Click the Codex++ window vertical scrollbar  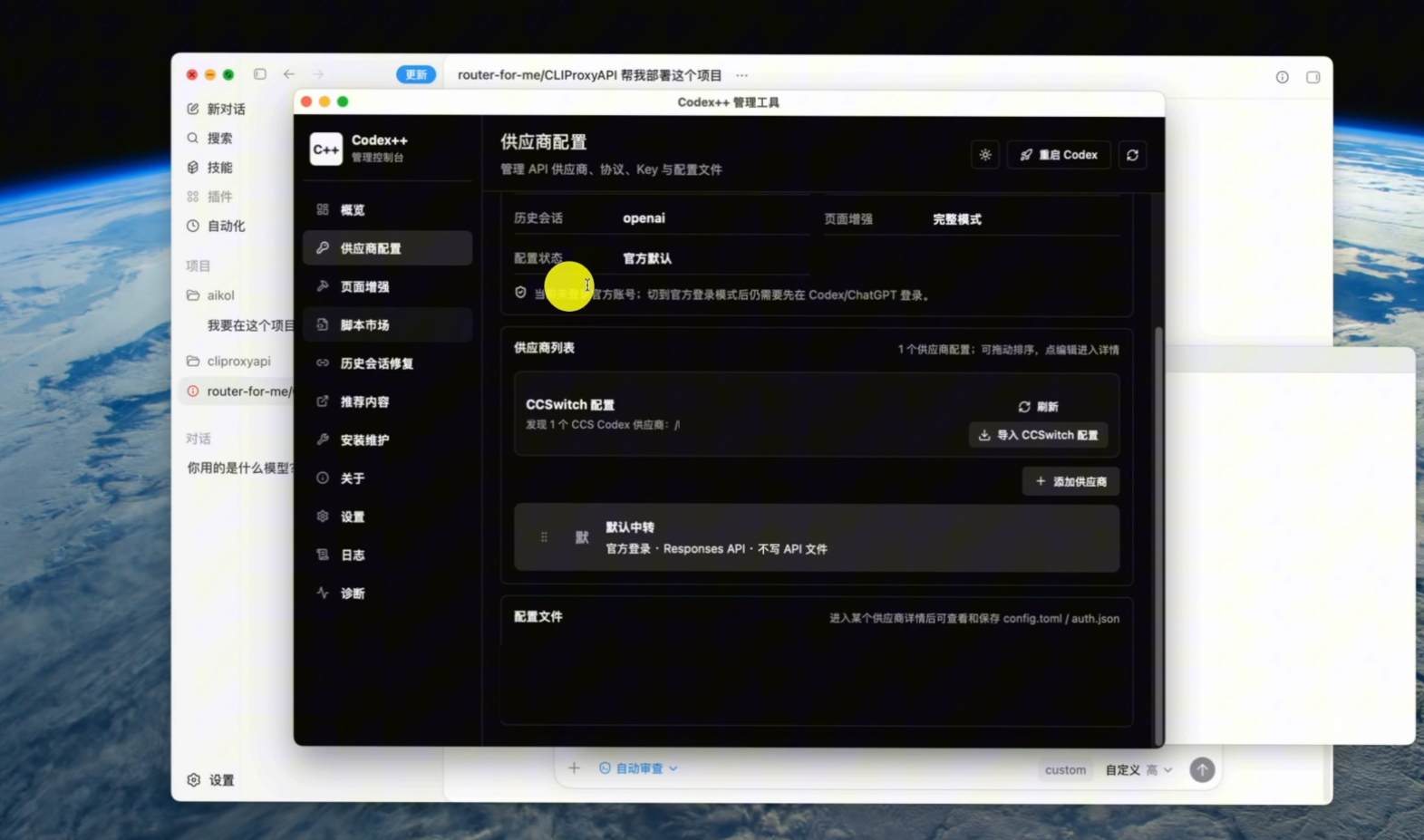click(x=1158, y=535)
